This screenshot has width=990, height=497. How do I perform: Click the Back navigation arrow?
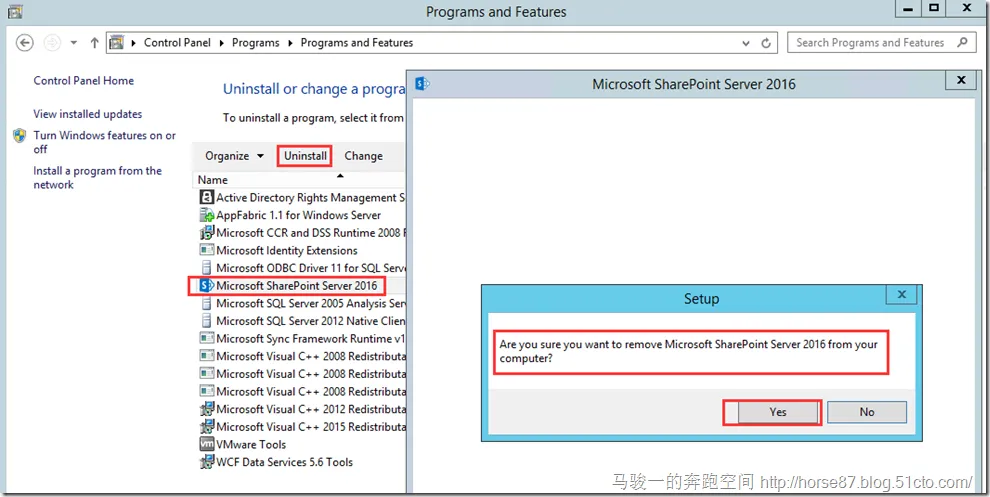(24, 43)
